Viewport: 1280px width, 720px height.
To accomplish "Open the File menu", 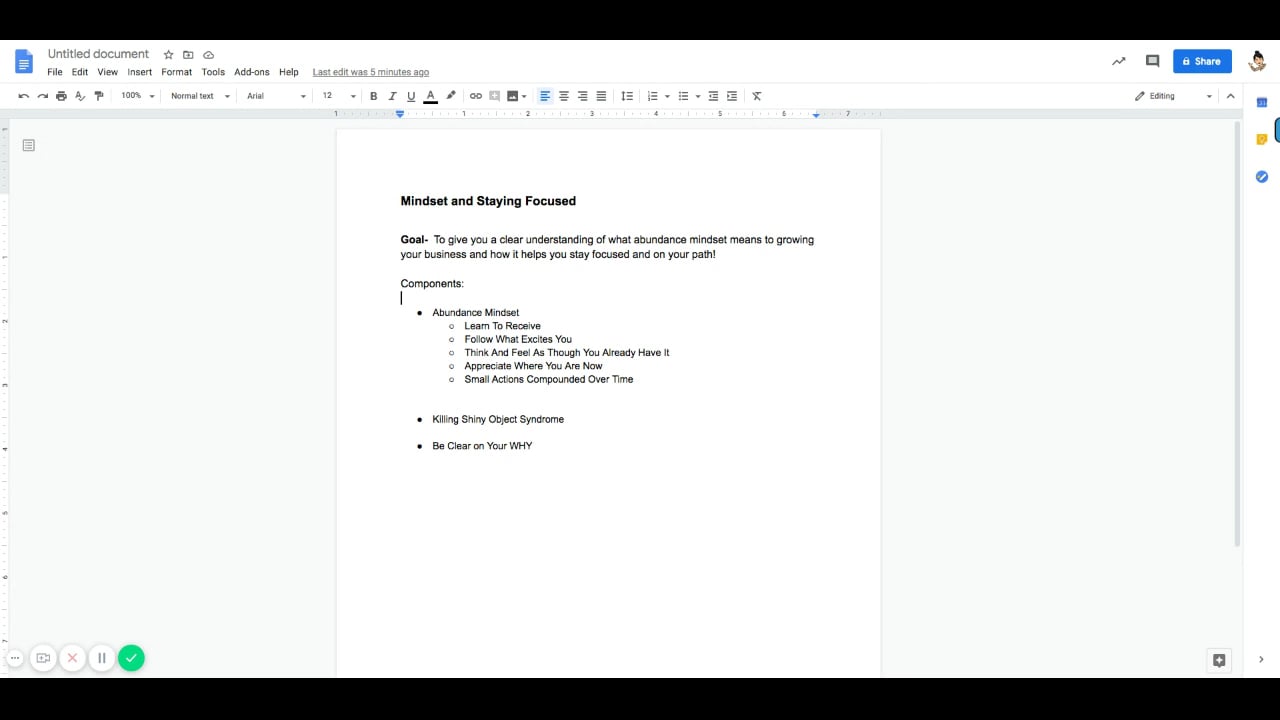I will (x=55, y=72).
